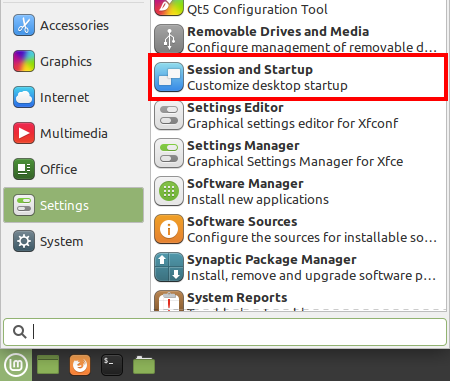Launch Session and Startup
The height and width of the screenshot is (381, 450).
point(298,77)
